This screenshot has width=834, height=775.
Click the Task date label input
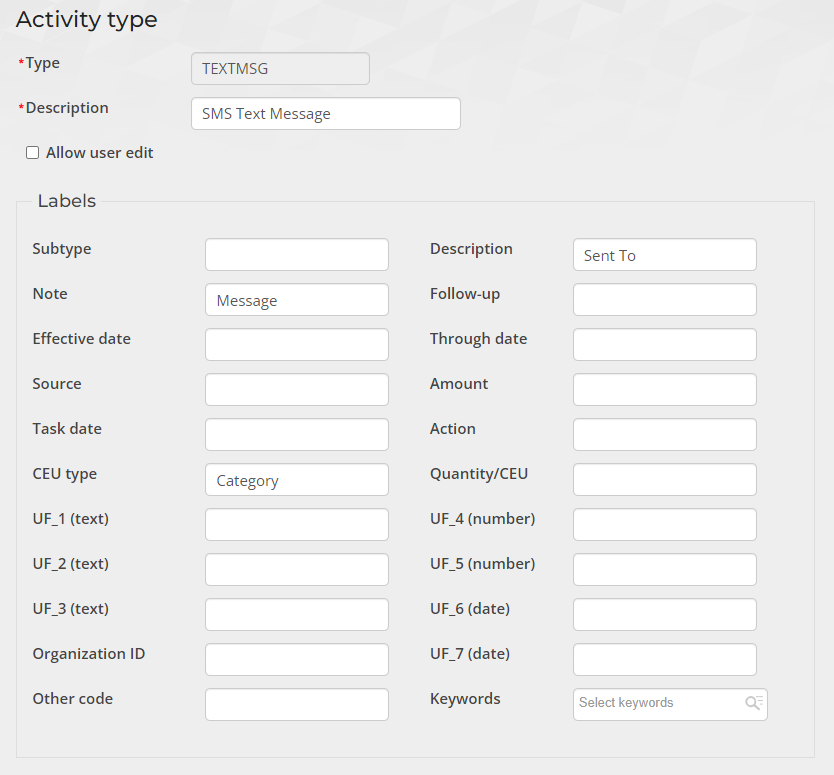296,435
